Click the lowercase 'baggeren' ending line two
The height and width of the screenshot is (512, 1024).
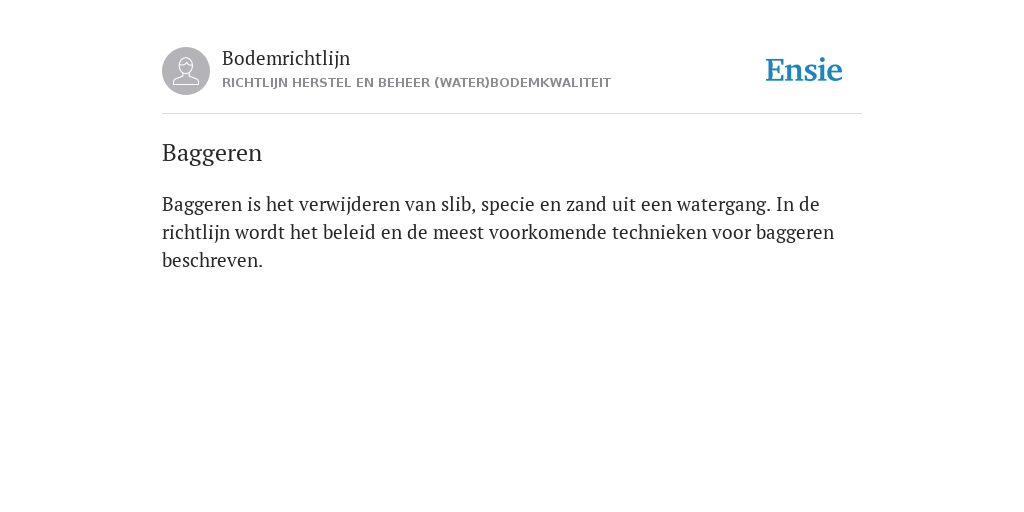[795, 233]
